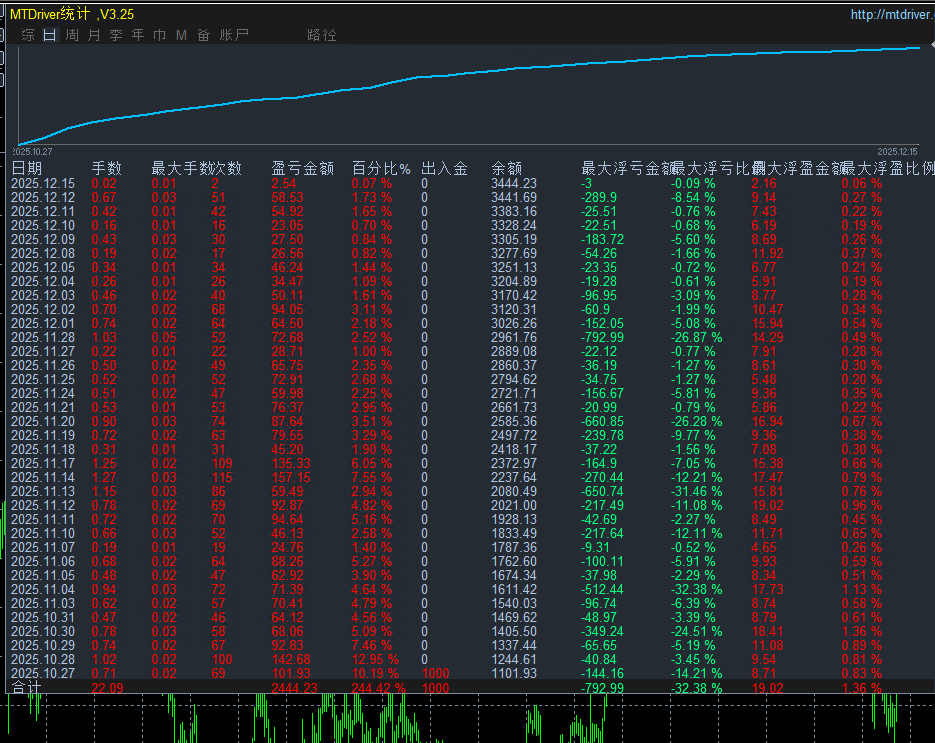Click lots value 1.25
Screen dimensions: 935x743
pos(104,464)
